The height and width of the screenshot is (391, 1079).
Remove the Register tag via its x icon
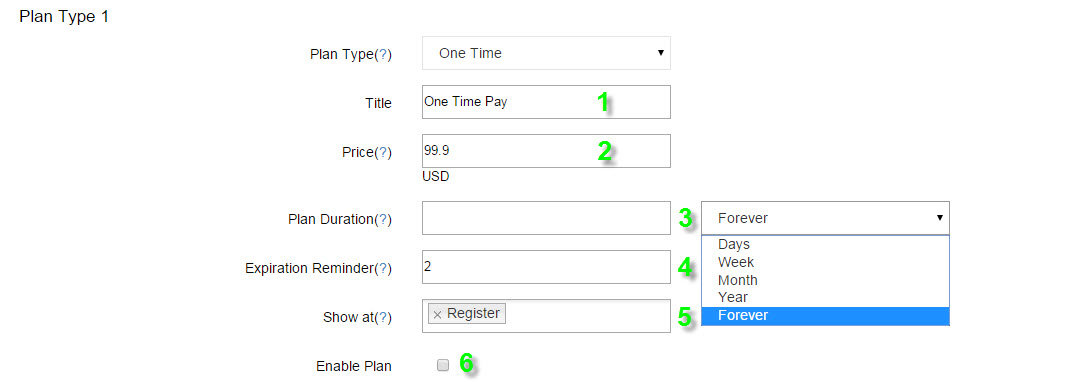pyautogui.click(x=437, y=315)
